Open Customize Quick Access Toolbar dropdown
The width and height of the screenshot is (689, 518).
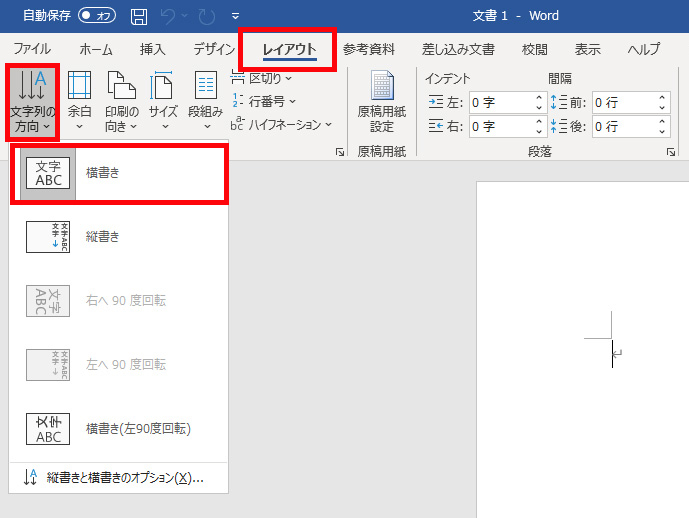[236, 17]
